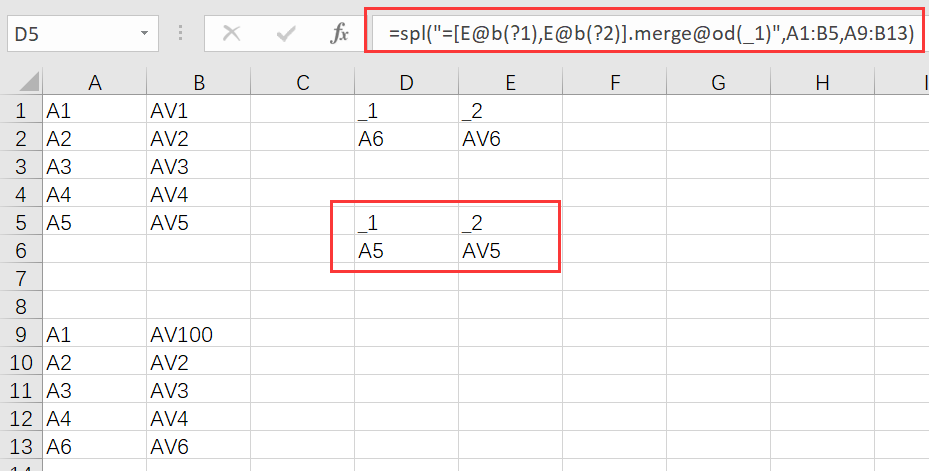Select cell B9 containing AV100
929x471 pixels.
pyautogui.click(x=198, y=334)
